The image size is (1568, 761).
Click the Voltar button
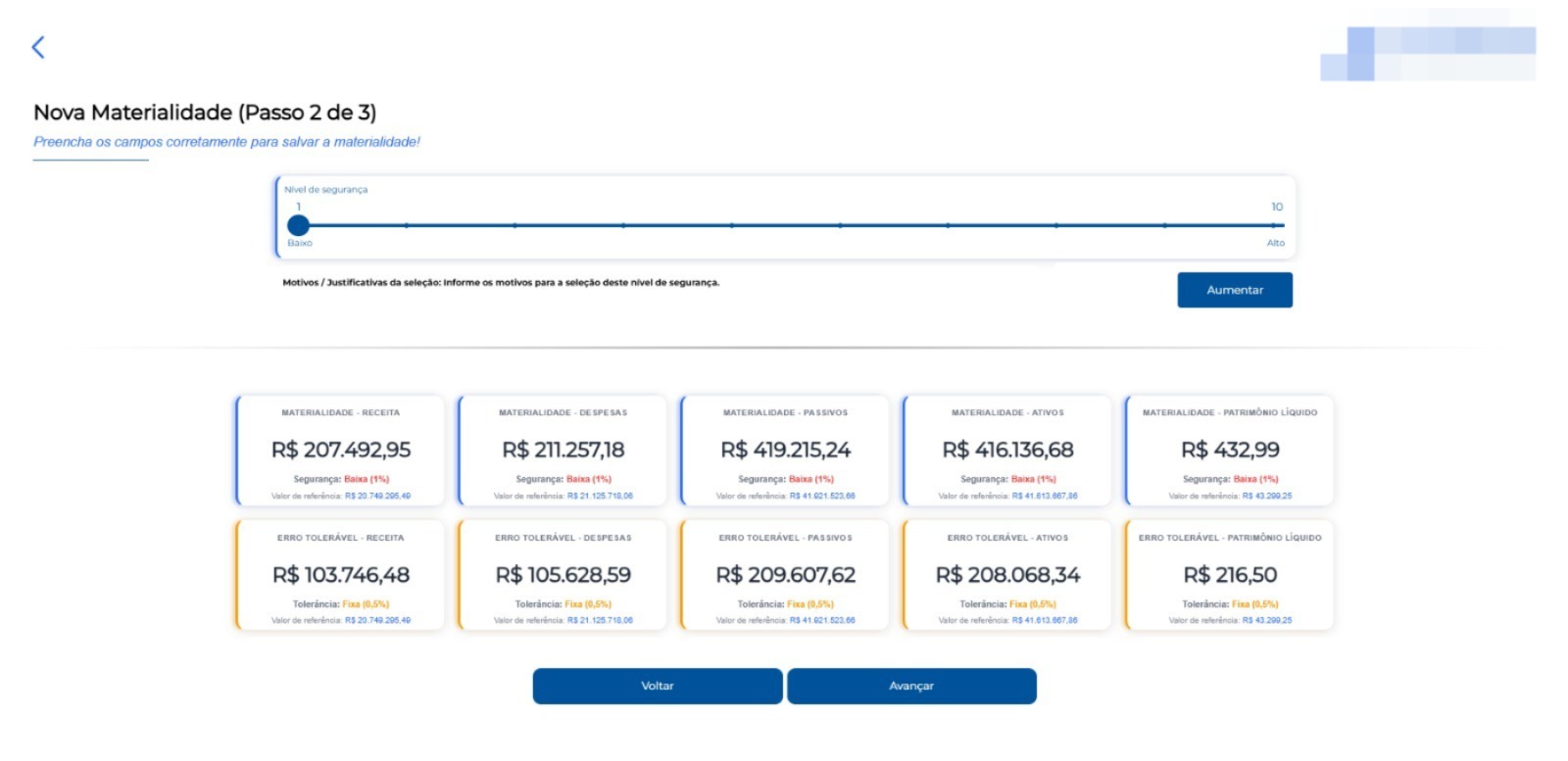658,686
